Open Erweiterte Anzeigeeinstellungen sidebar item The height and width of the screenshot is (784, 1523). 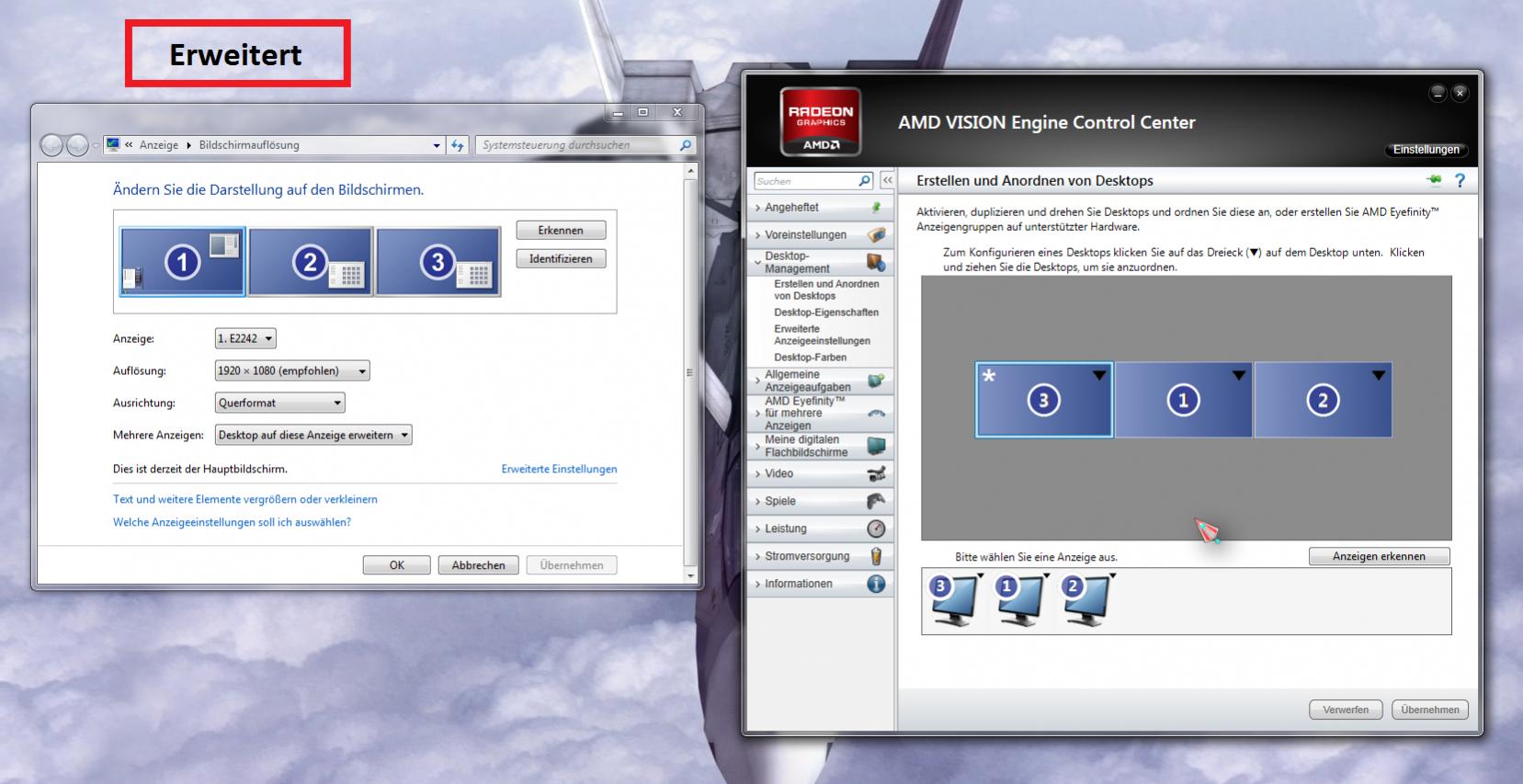[822, 335]
